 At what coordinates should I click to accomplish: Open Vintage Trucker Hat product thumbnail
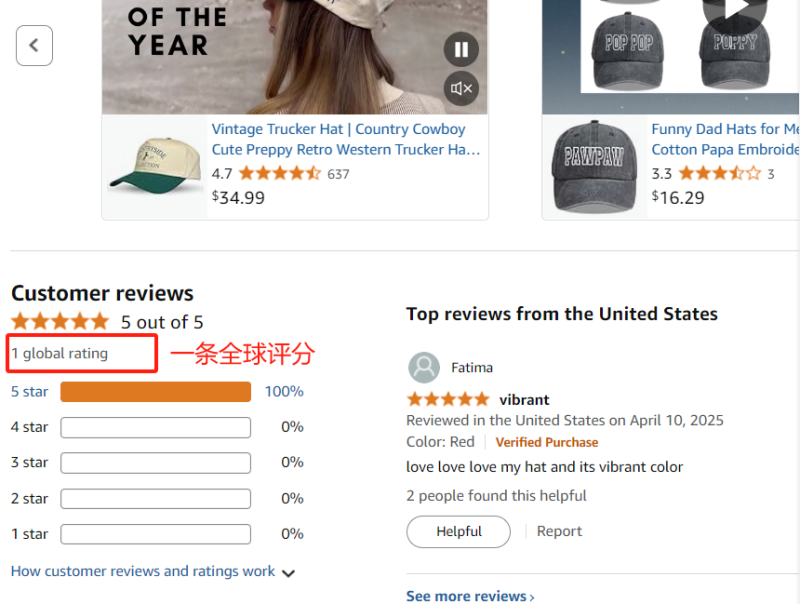(155, 166)
